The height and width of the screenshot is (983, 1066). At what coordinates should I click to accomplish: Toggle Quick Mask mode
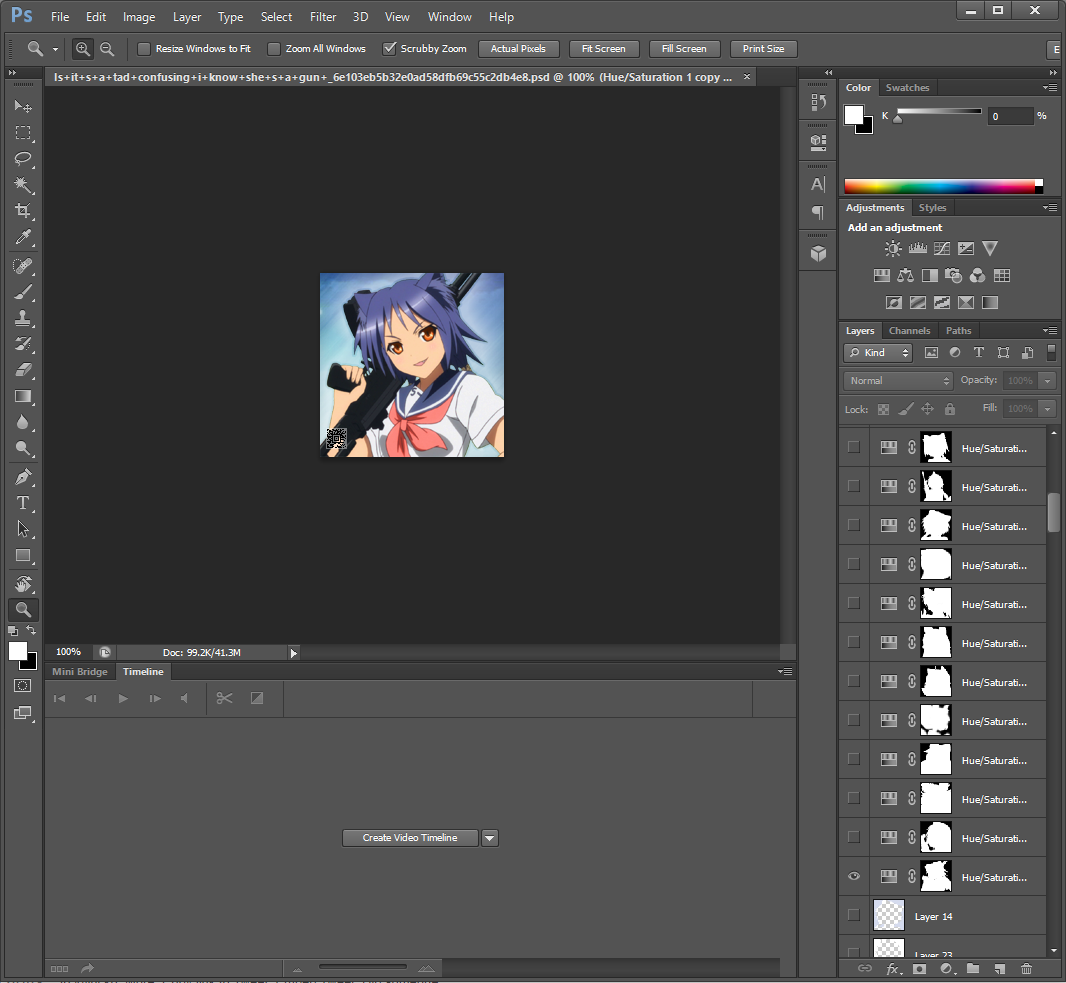22,686
